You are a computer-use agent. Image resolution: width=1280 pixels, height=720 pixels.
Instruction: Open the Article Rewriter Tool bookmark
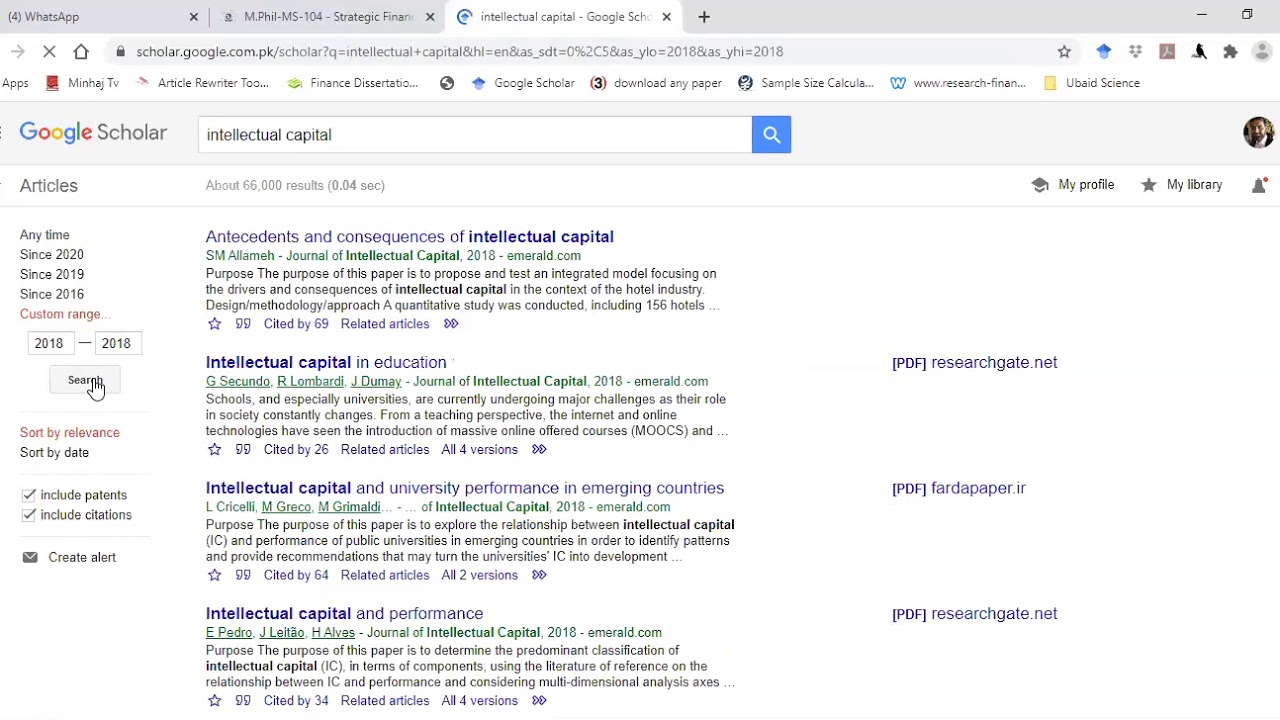pyautogui.click(x=201, y=83)
